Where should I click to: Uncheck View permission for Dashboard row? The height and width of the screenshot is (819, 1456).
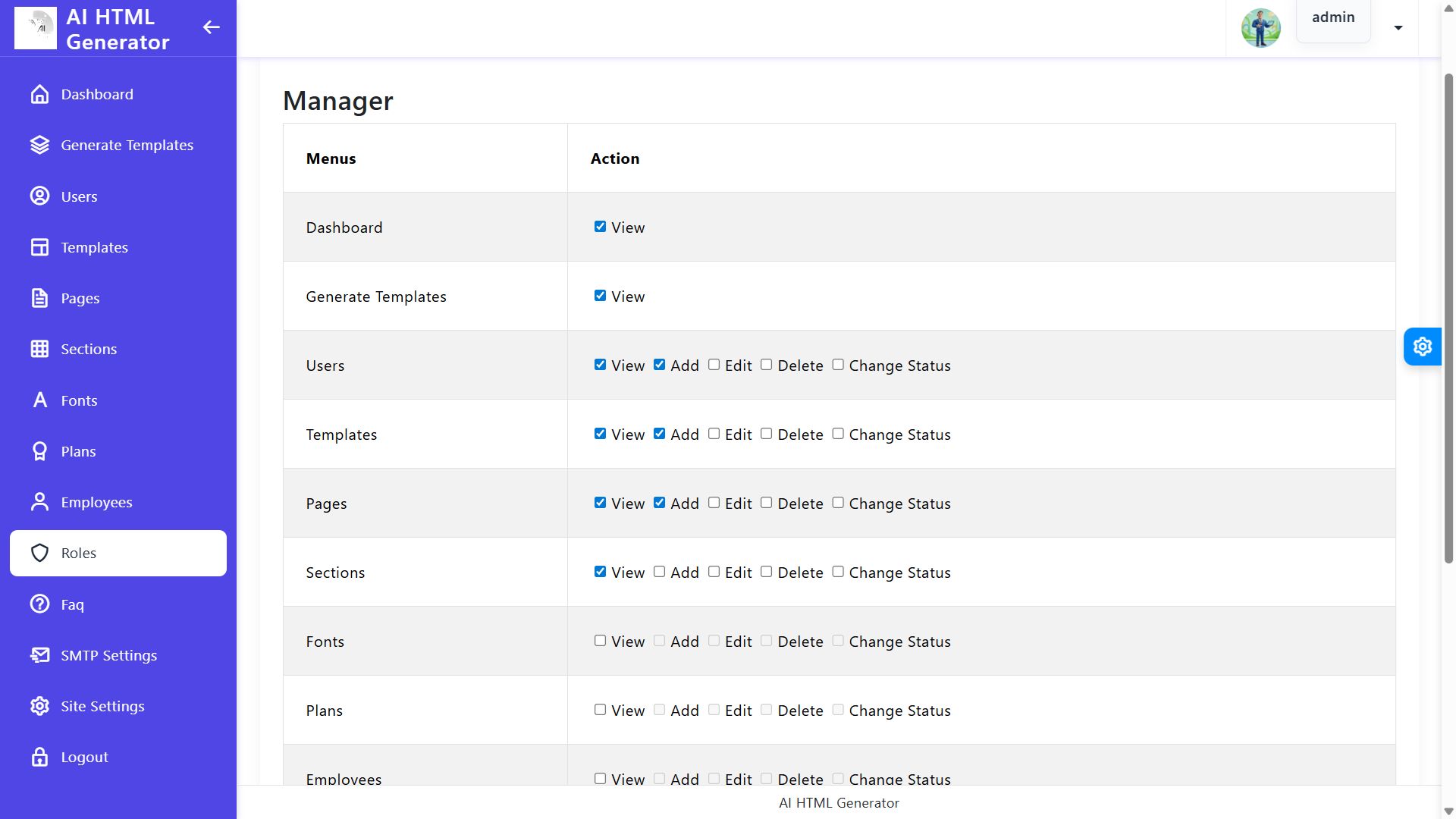coord(600,227)
